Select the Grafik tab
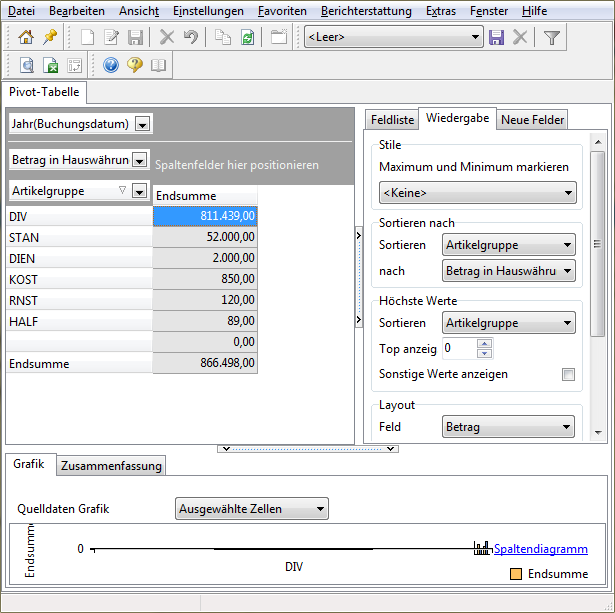The image size is (615, 613). click(29, 464)
